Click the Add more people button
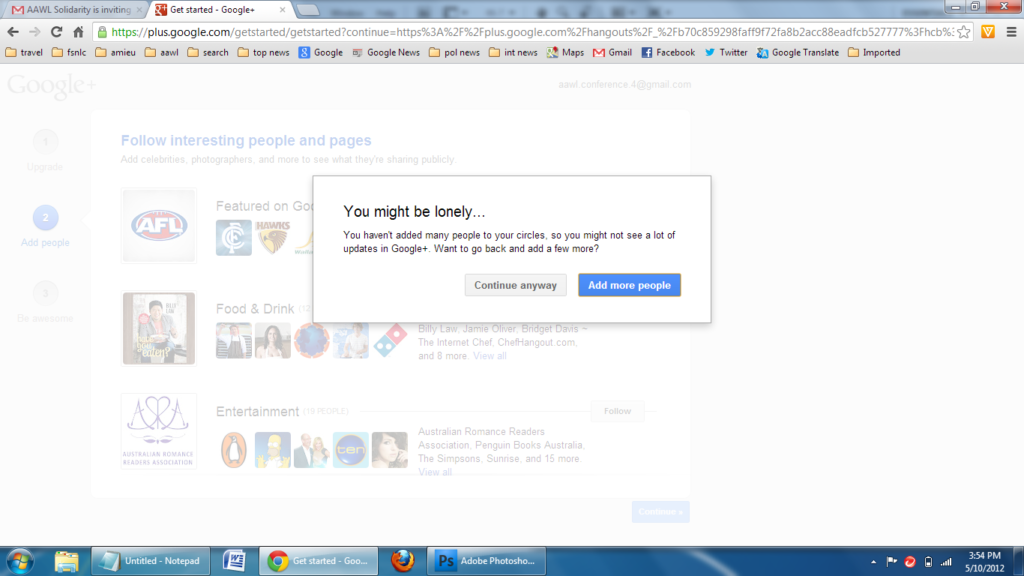1024x576 pixels. [629, 285]
